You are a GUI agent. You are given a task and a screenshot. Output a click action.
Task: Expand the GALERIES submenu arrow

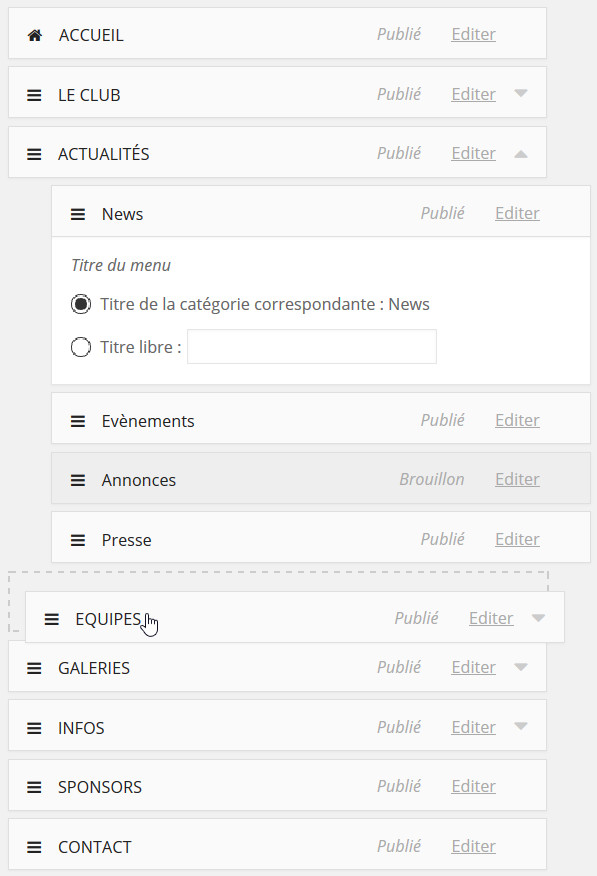(521, 666)
